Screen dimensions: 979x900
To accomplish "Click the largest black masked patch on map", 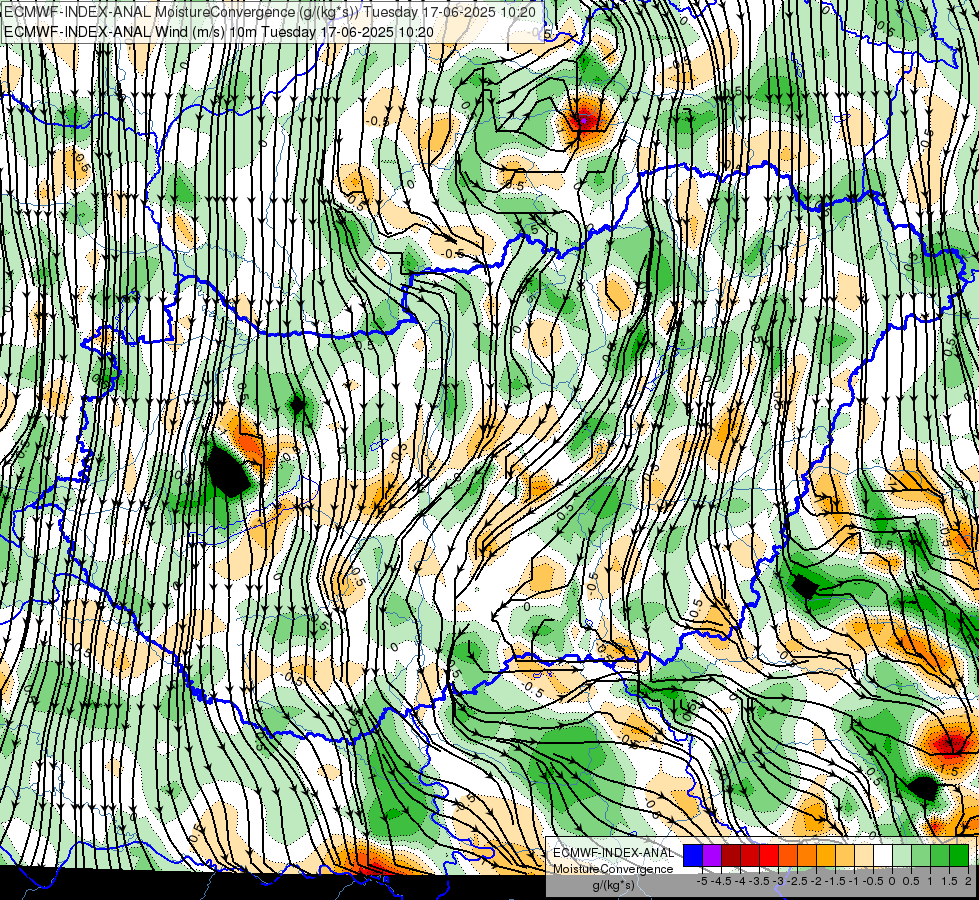I will (x=227, y=470).
